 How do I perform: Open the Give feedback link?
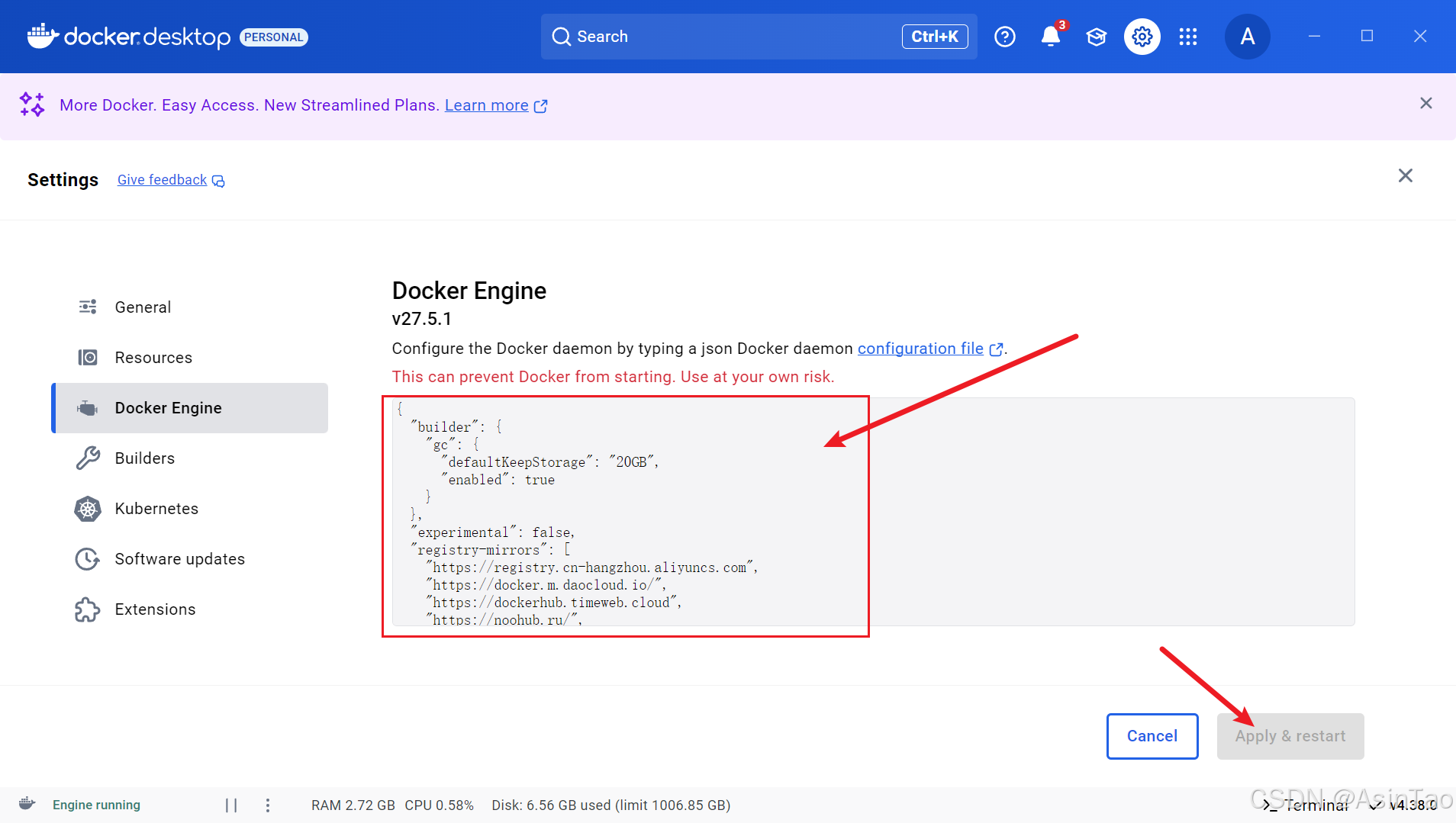click(162, 180)
